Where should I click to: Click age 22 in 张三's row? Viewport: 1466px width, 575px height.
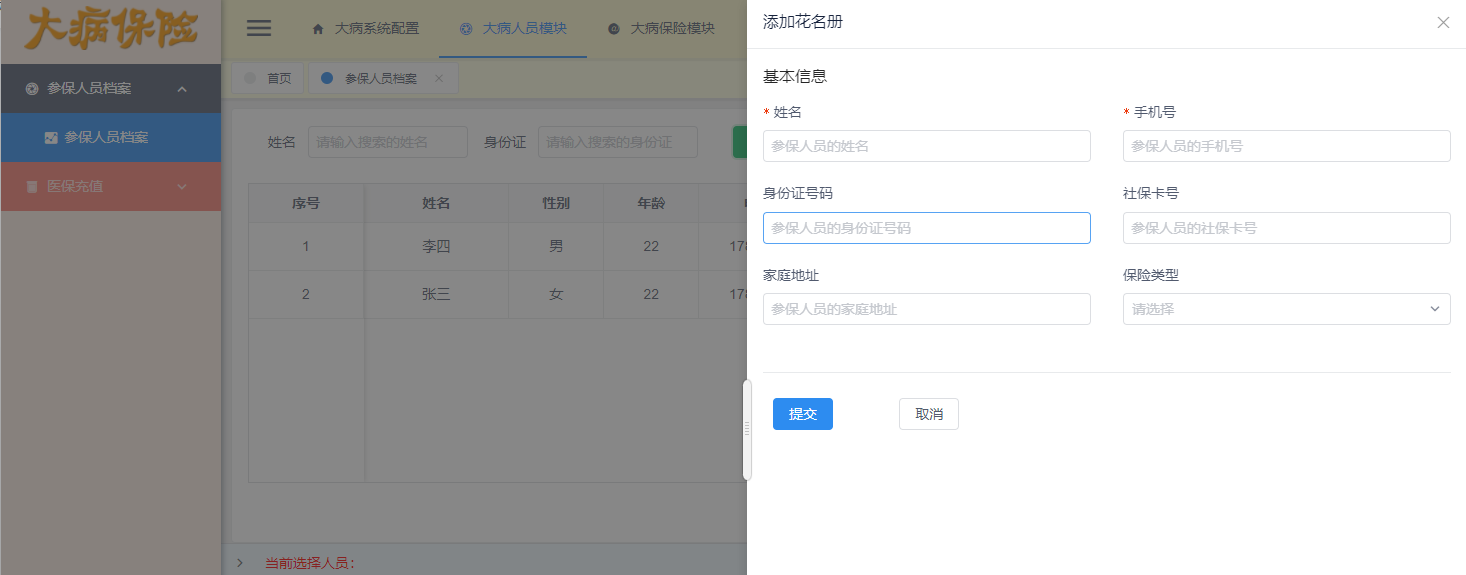[x=651, y=294]
